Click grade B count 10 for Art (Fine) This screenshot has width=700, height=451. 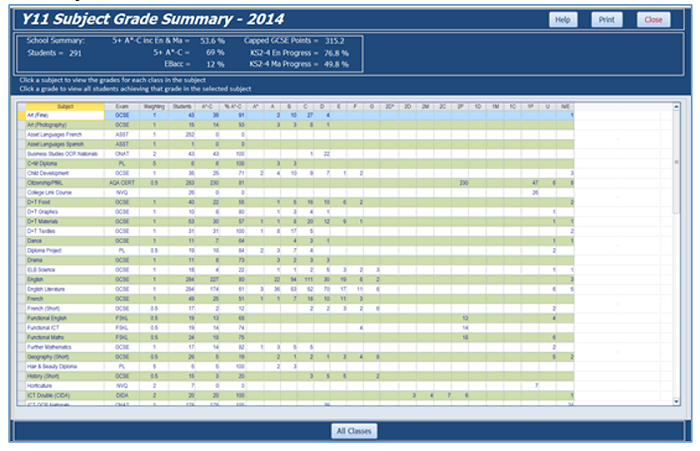289,115
